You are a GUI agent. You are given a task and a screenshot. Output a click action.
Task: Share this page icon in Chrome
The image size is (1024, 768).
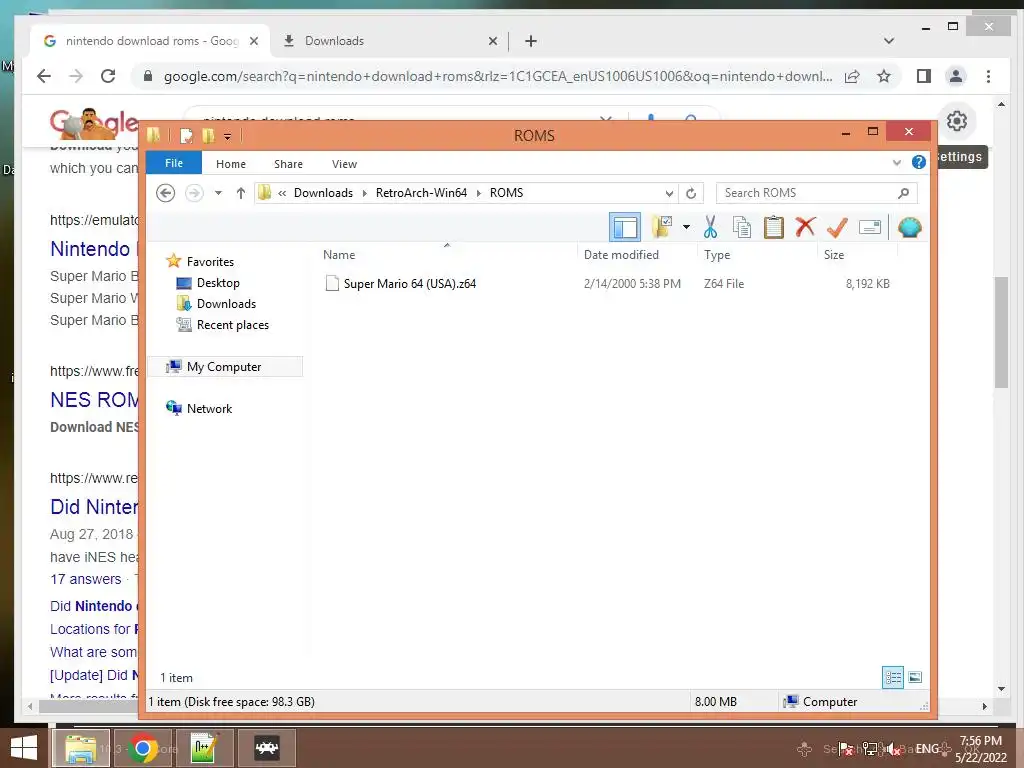coord(852,76)
